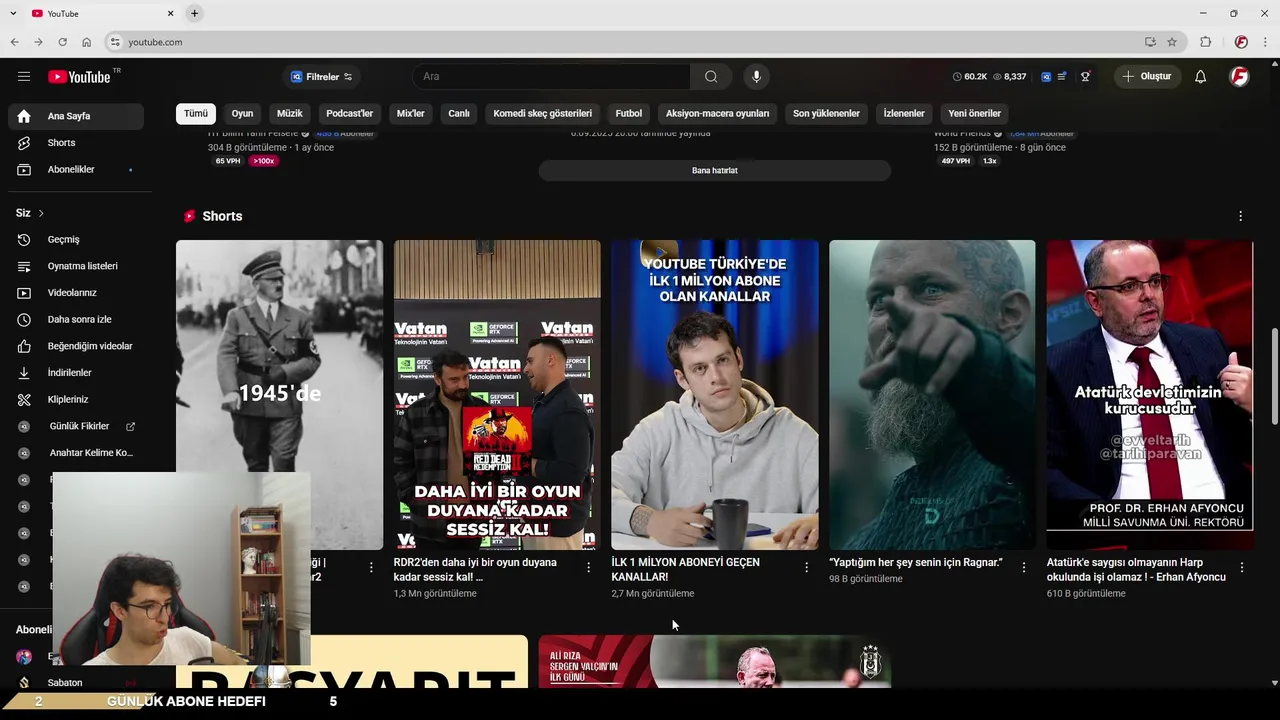Viewport: 1280px width, 720px height.
Task: Open Videolarınız in sidebar
Action: (76, 293)
